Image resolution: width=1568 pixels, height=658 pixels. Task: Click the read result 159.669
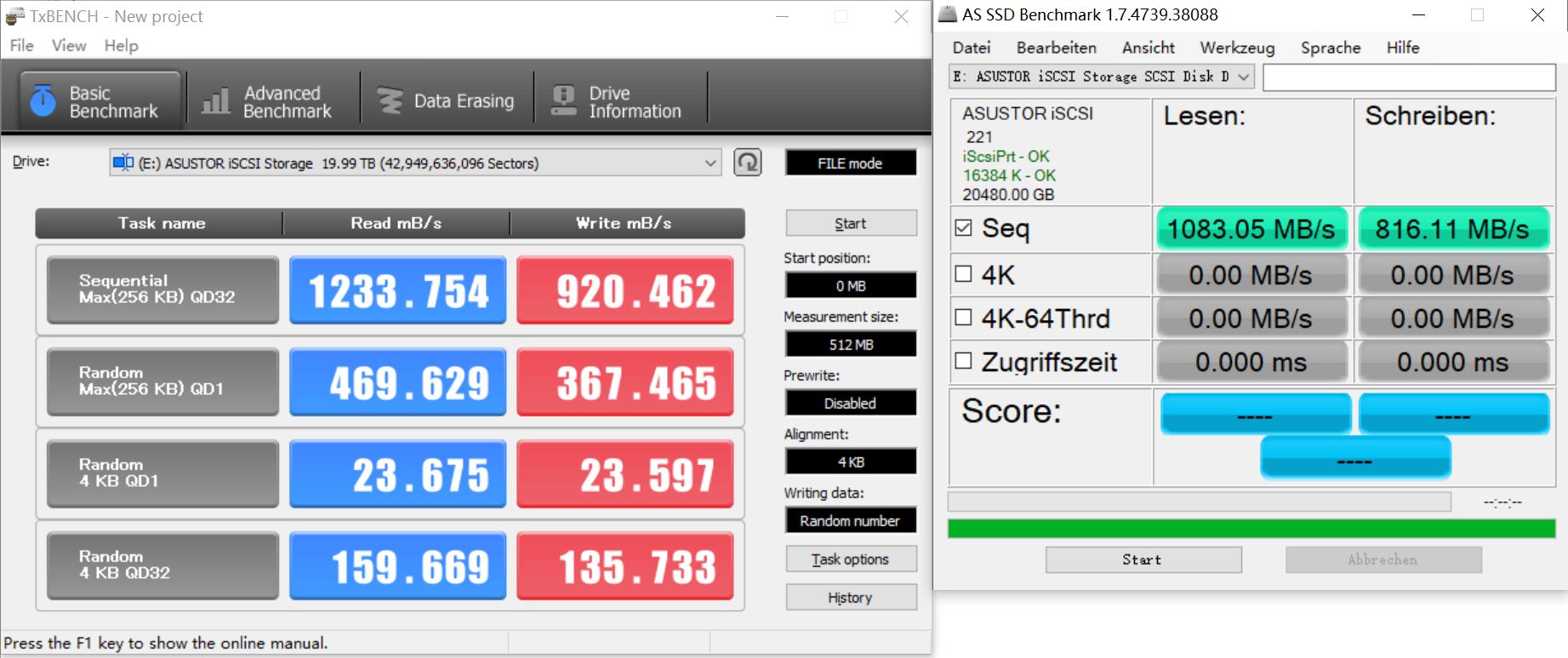(x=397, y=566)
